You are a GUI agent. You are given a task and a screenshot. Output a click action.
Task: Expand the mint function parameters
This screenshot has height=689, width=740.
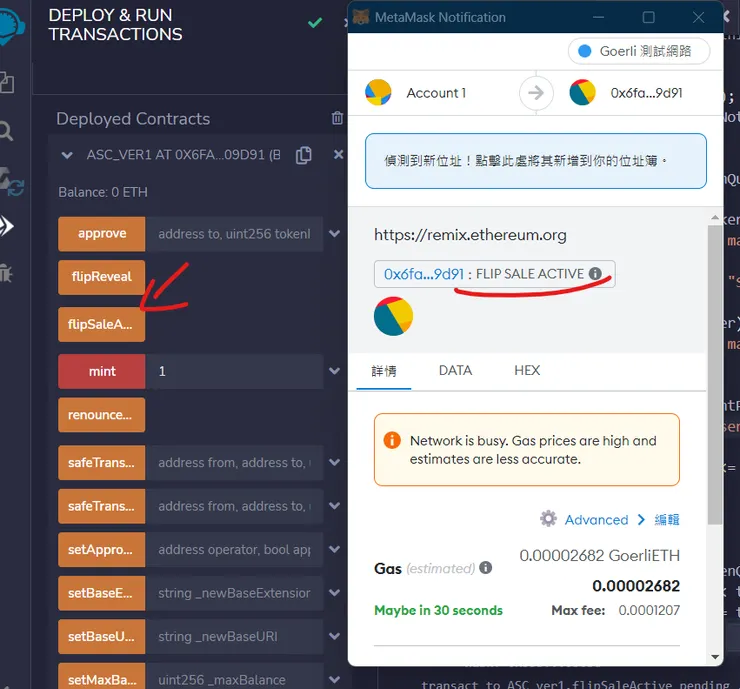tap(334, 371)
